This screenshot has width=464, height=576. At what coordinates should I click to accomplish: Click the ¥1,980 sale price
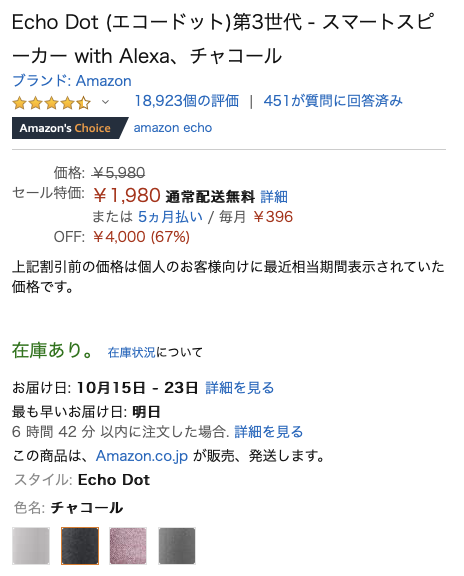127,195
